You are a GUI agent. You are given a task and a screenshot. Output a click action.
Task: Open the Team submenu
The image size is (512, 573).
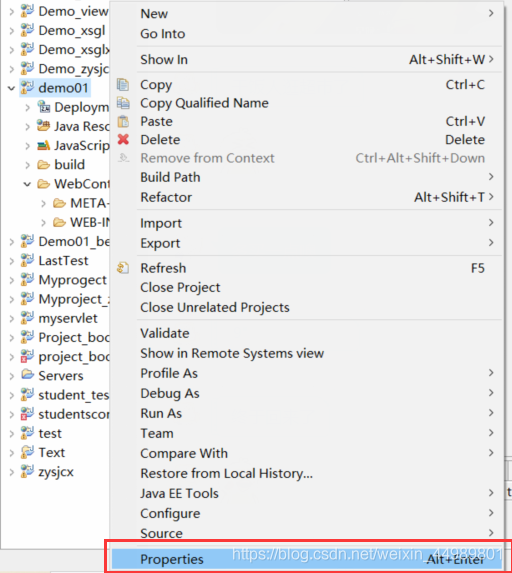[x=307, y=433]
